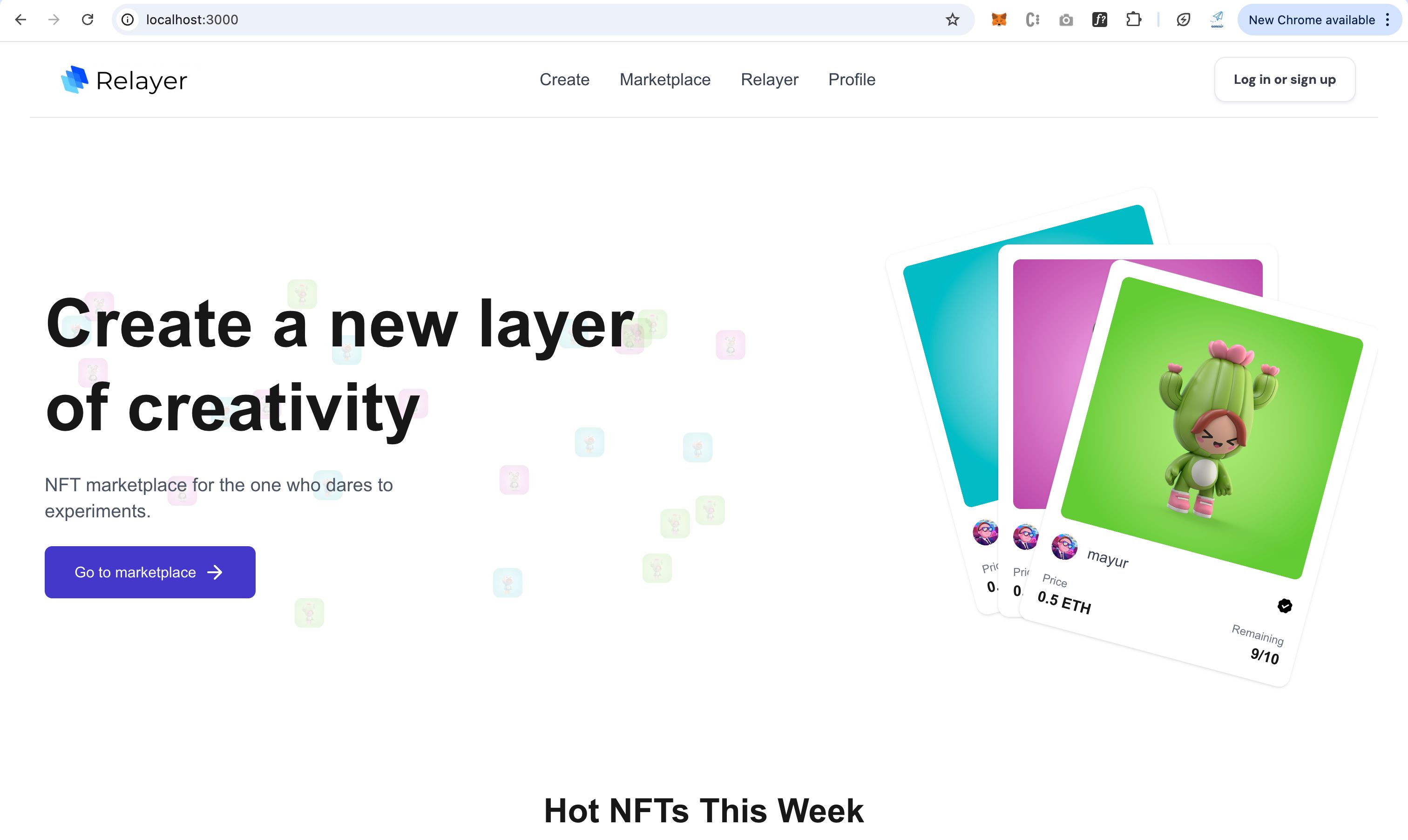Click the lightning circle toolbar icon
Image resolution: width=1408 pixels, height=840 pixels.
click(1183, 20)
